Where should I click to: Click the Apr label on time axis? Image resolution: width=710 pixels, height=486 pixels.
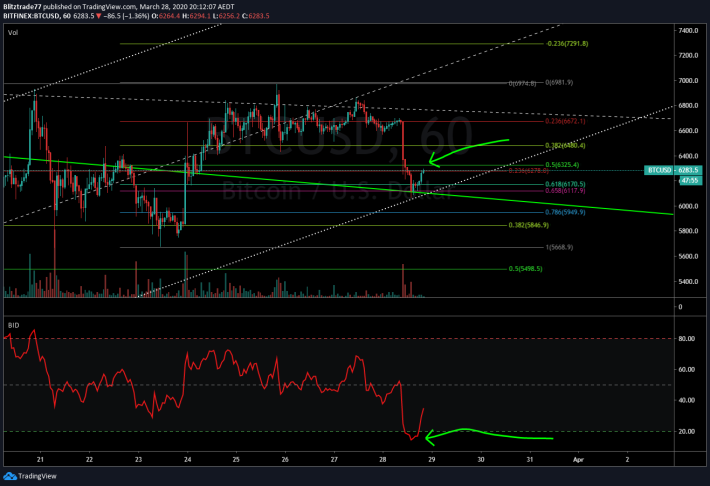578,459
